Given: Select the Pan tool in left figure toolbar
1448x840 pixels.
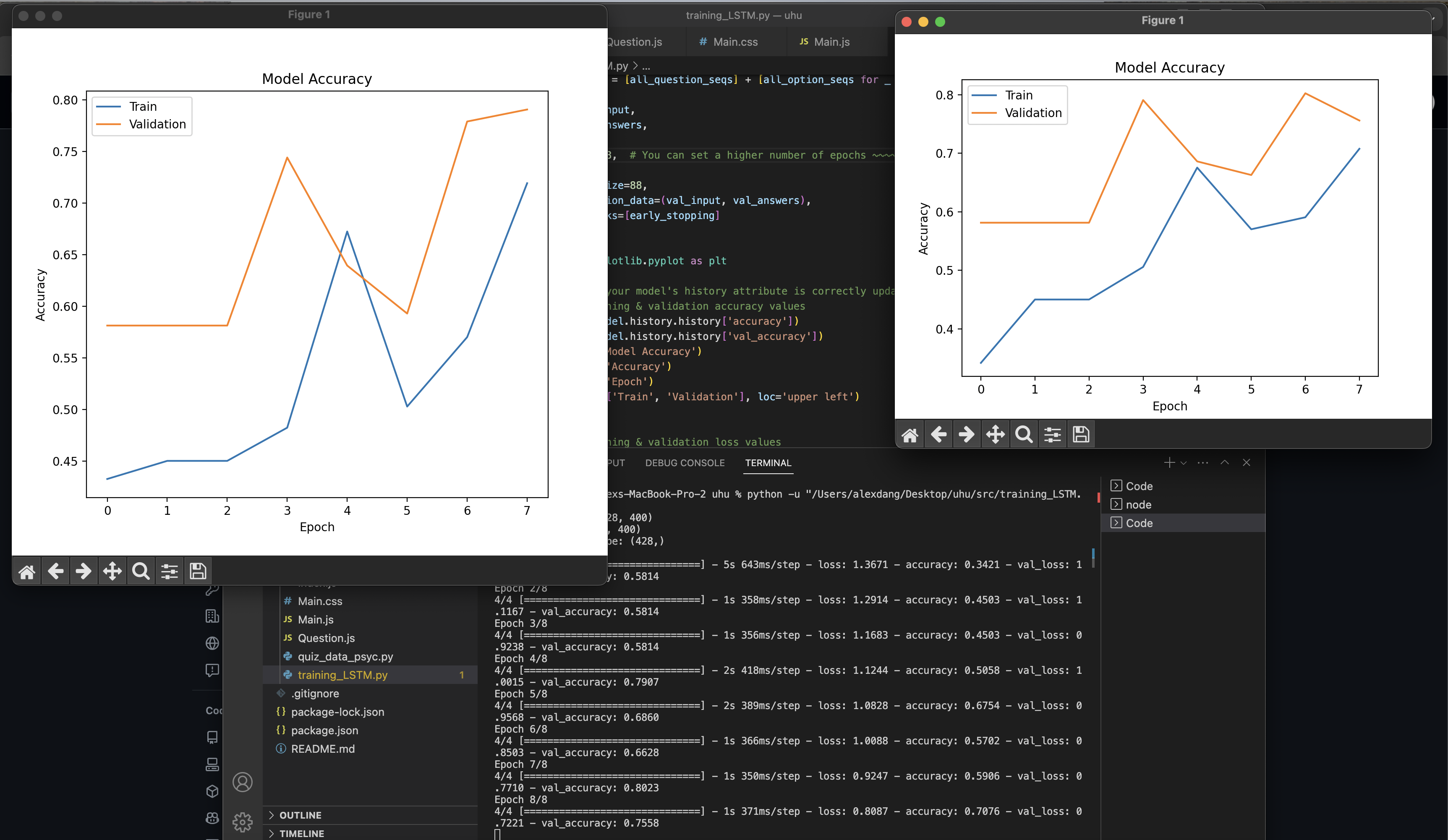Looking at the screenshot, I should pyautogui.click(x=112, y=571).
